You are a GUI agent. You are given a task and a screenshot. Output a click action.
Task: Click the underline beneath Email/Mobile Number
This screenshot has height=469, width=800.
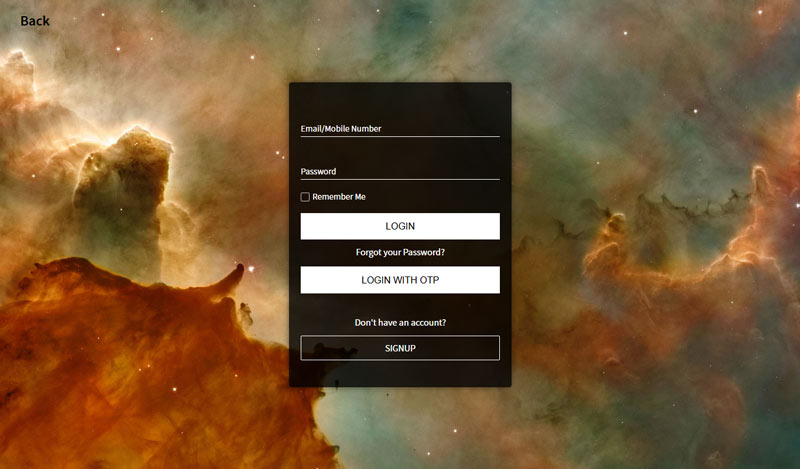(x=400, y=136)
